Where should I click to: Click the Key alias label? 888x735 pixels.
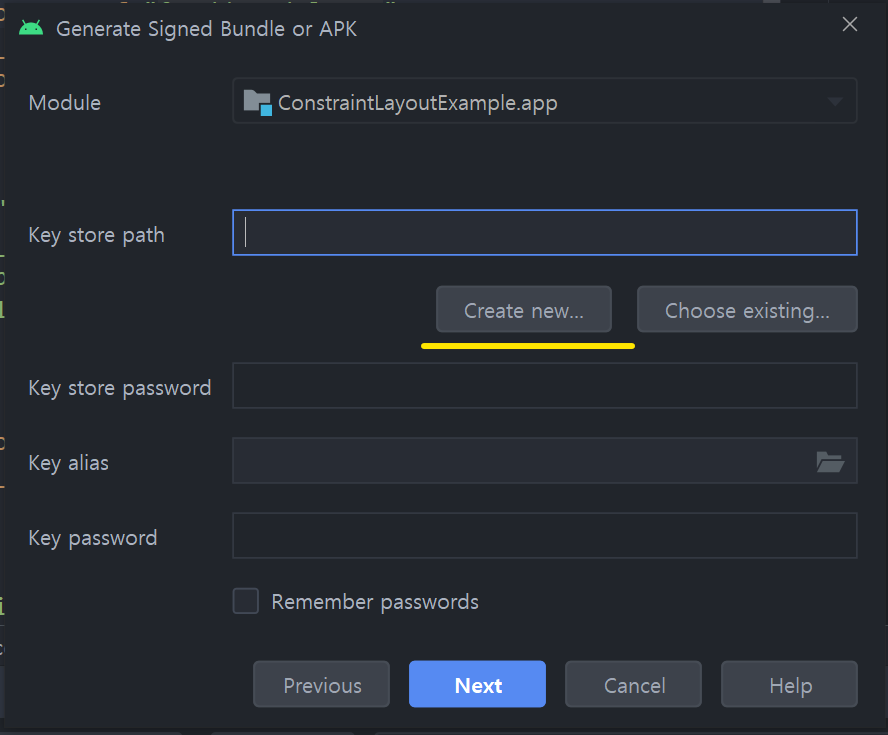pos(69,463)
